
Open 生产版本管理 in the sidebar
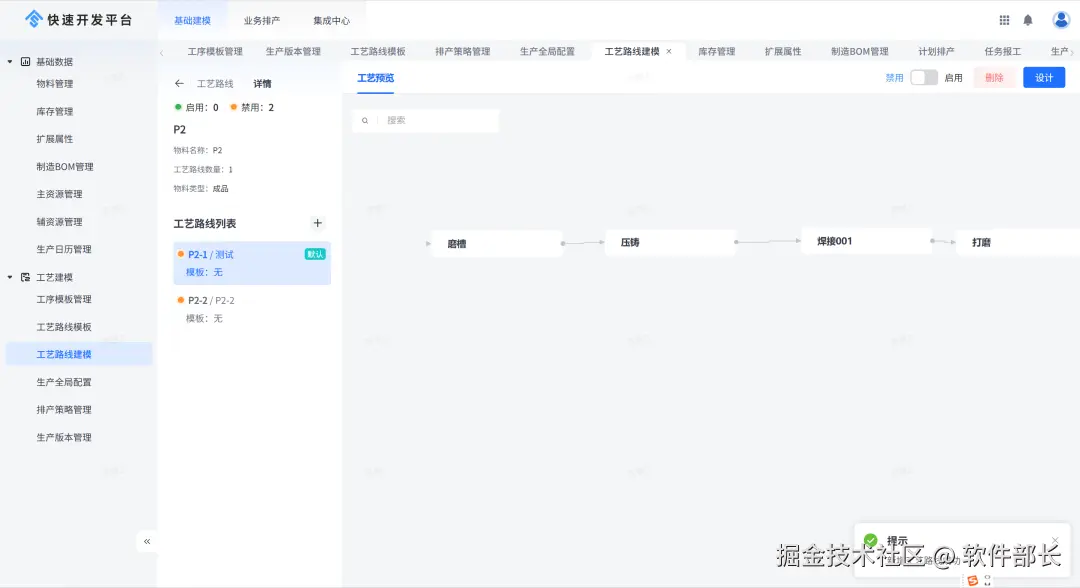(64, 437)
